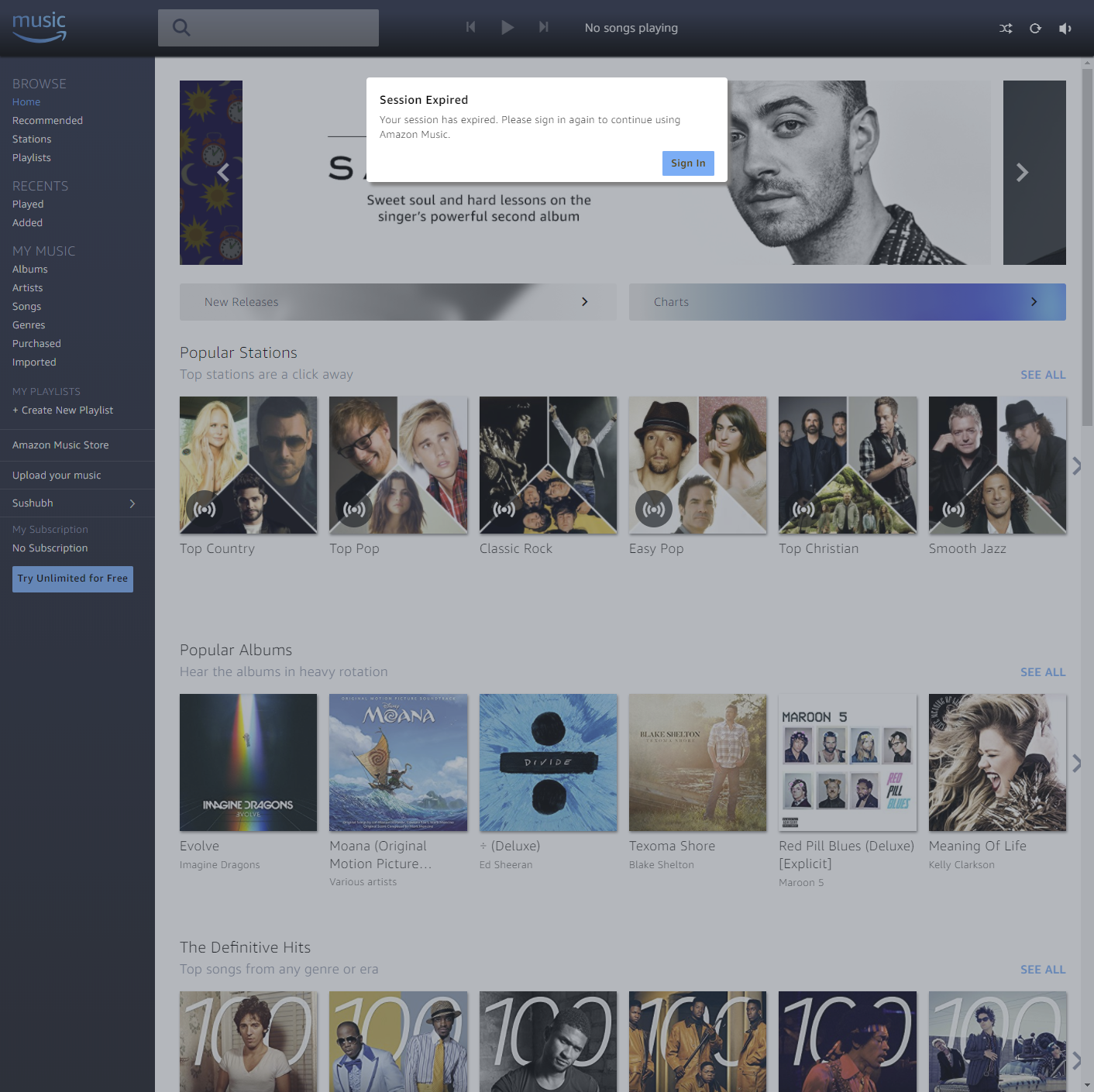Open Albums under My Music
The image size is (1094, 1092).
click(30, 270)
